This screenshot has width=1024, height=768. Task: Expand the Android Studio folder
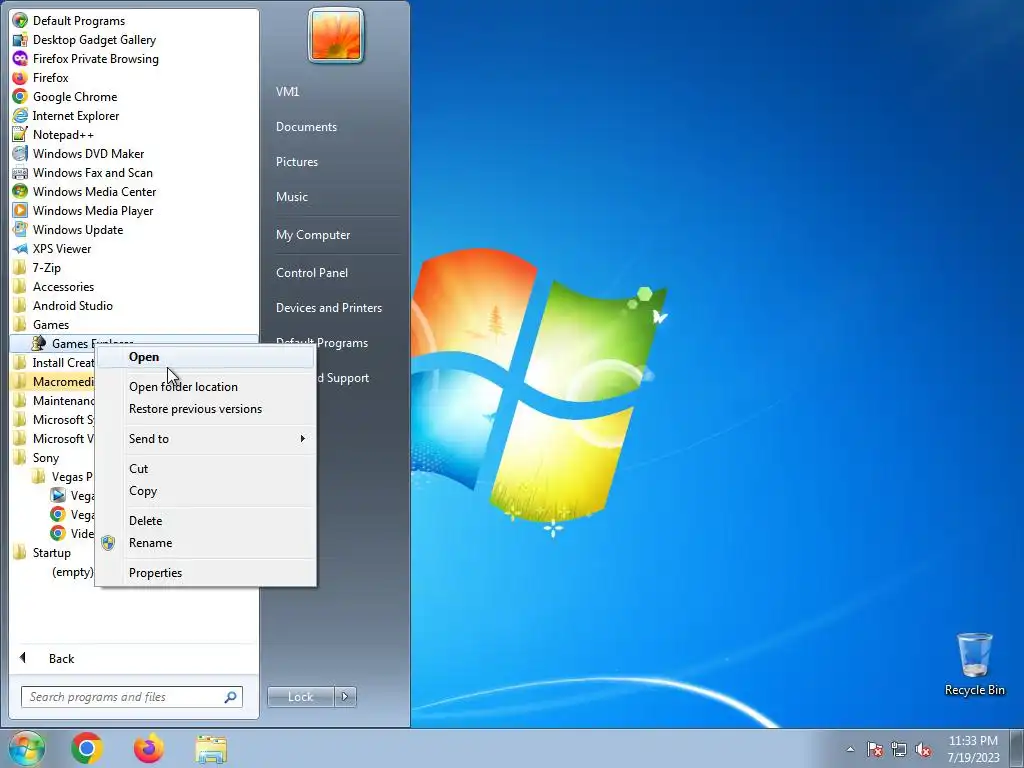[63, 306]
